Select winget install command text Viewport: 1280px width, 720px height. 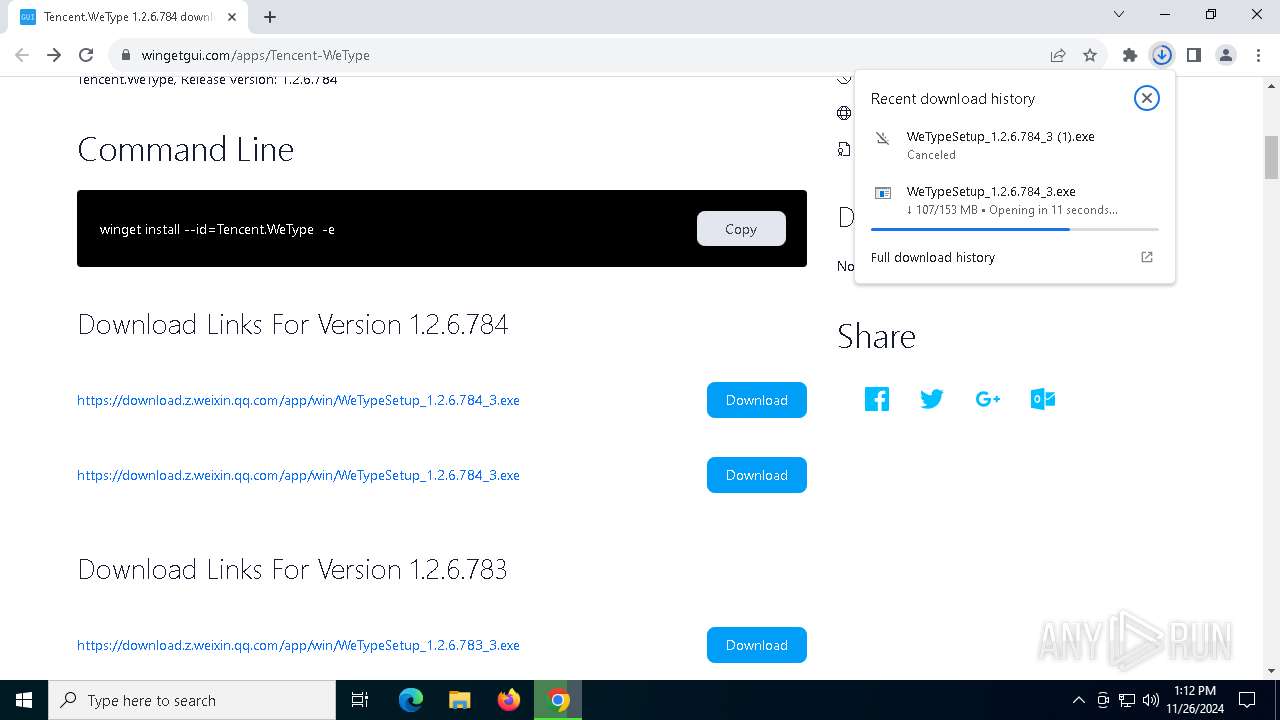point(217,229)
